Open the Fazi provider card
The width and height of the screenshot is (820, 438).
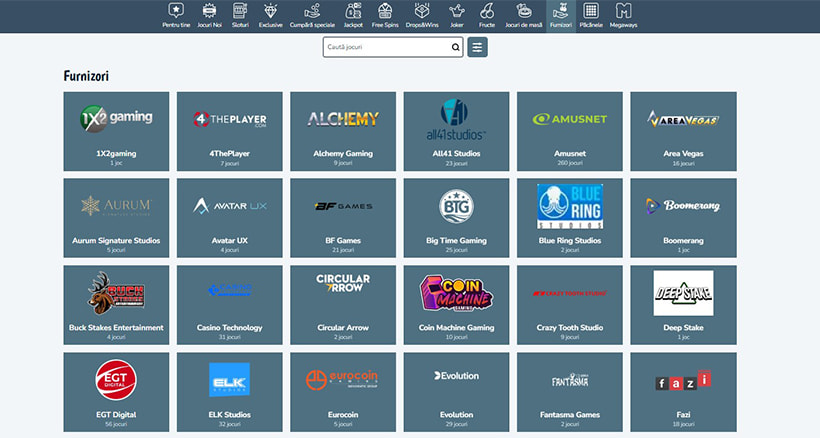pos(683,392)
